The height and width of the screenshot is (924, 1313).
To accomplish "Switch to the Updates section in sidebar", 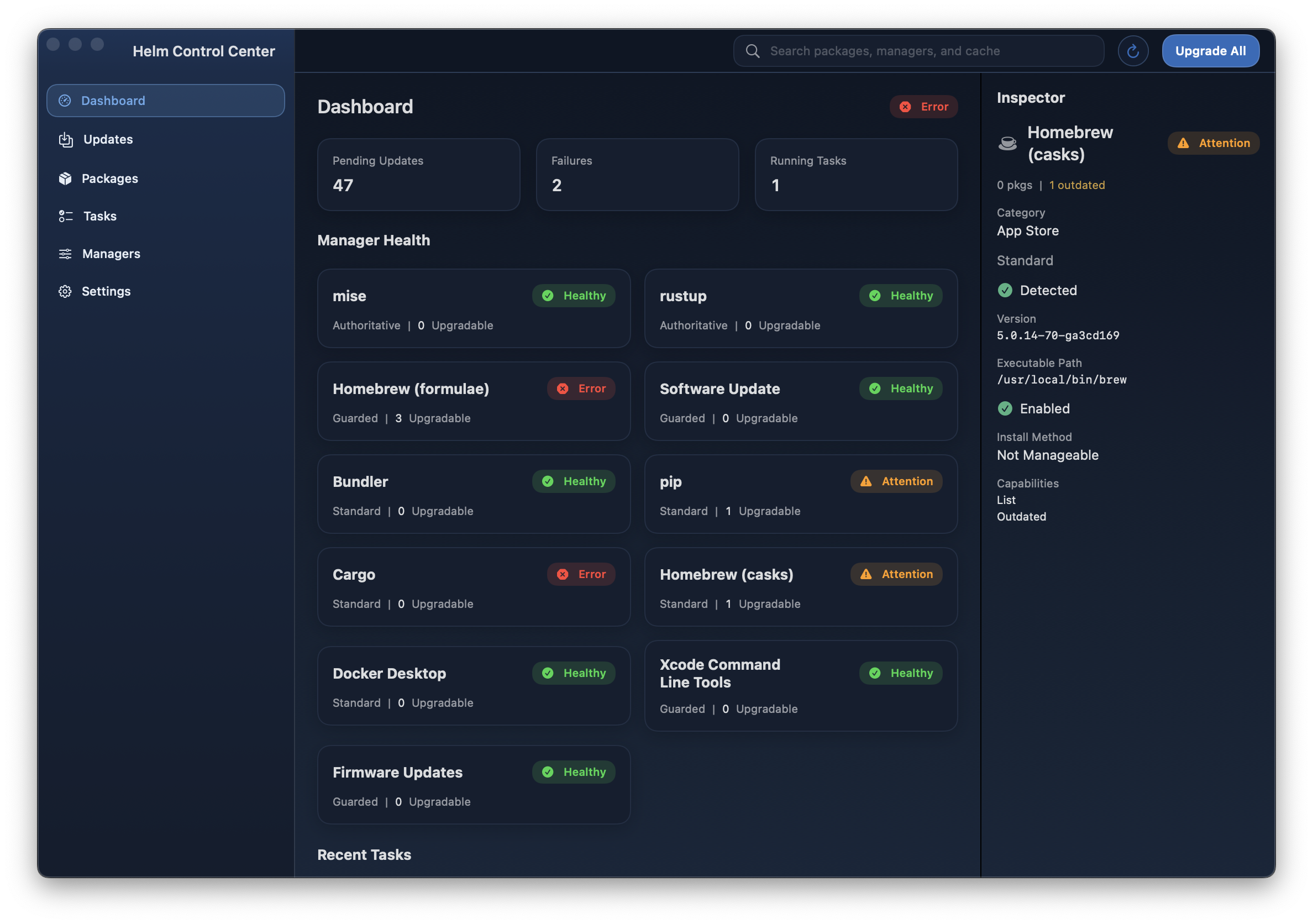I will (108, 139).
